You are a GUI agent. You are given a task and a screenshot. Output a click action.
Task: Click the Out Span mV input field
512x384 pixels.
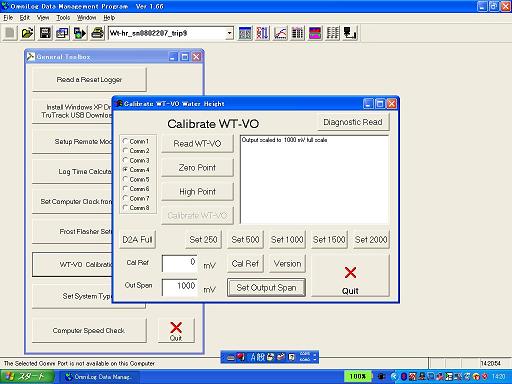pos(180,287)
